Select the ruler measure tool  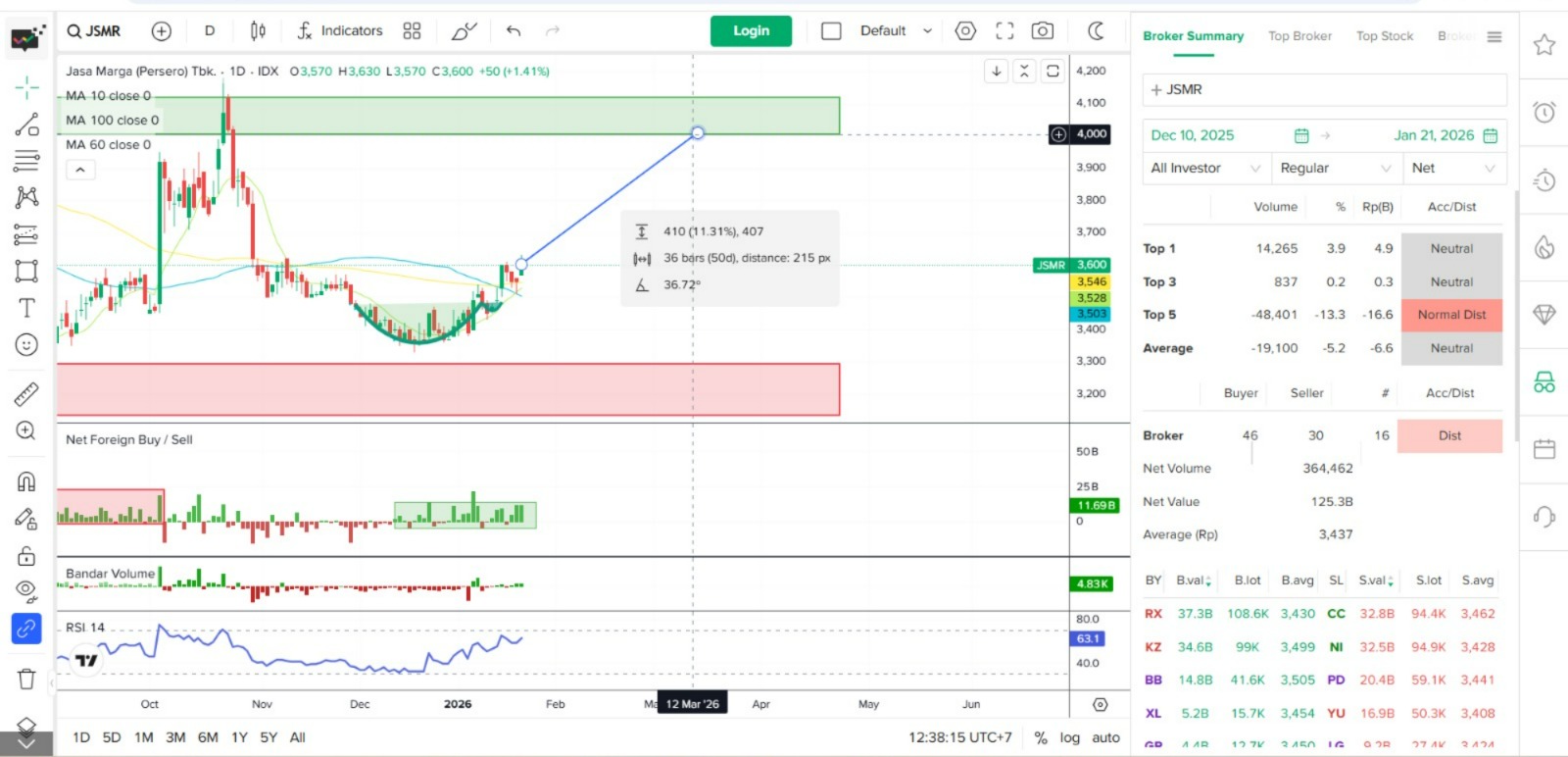pos(26,394)
